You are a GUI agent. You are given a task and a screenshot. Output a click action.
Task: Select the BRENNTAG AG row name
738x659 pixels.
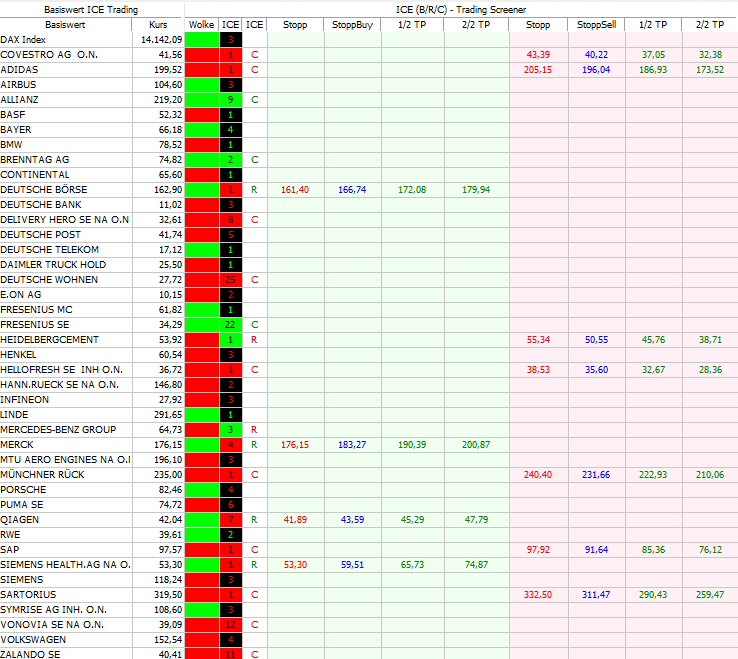[35, 160]
